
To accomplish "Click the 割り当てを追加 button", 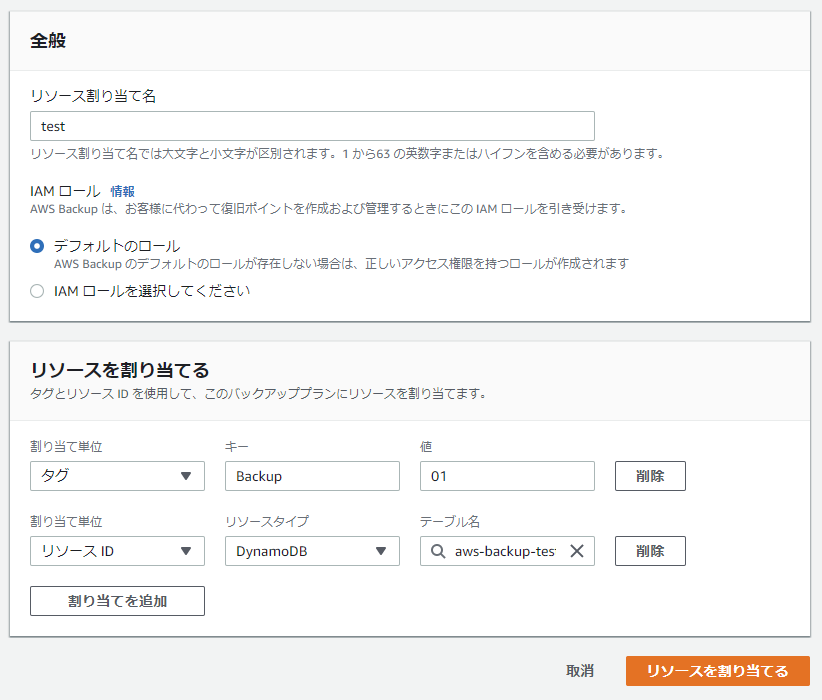I will pos(117,601).
